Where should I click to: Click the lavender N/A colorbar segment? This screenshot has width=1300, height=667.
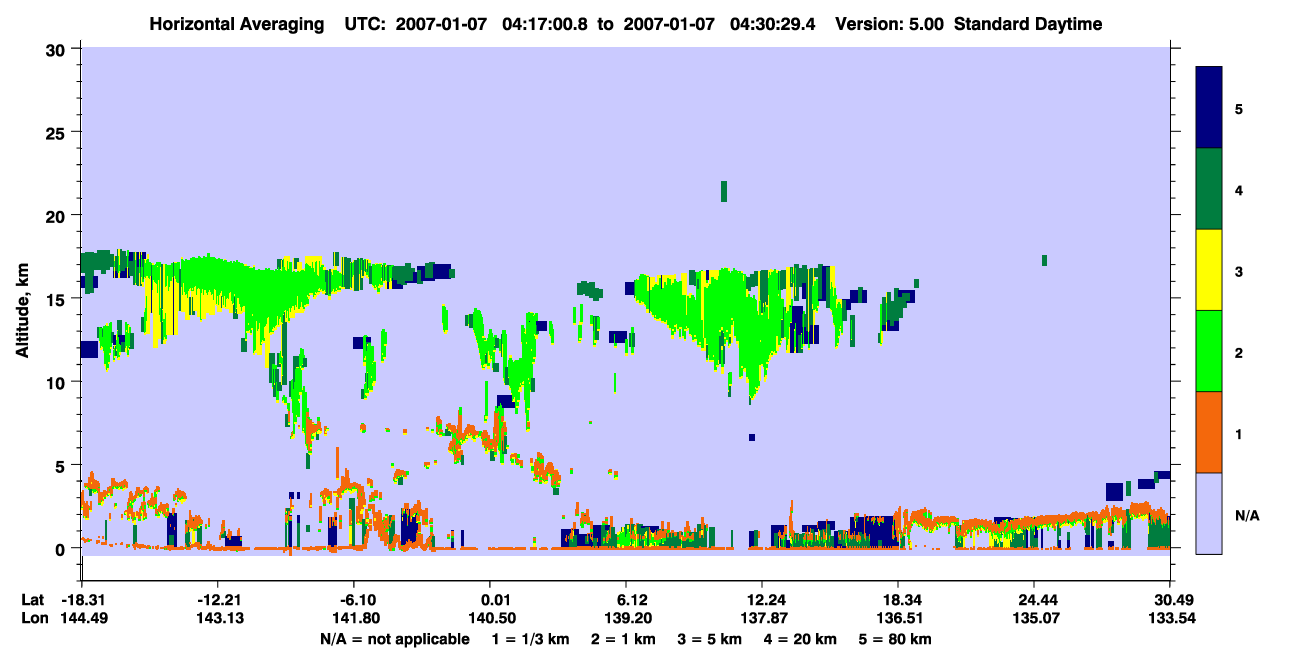tap(1209, 513)
